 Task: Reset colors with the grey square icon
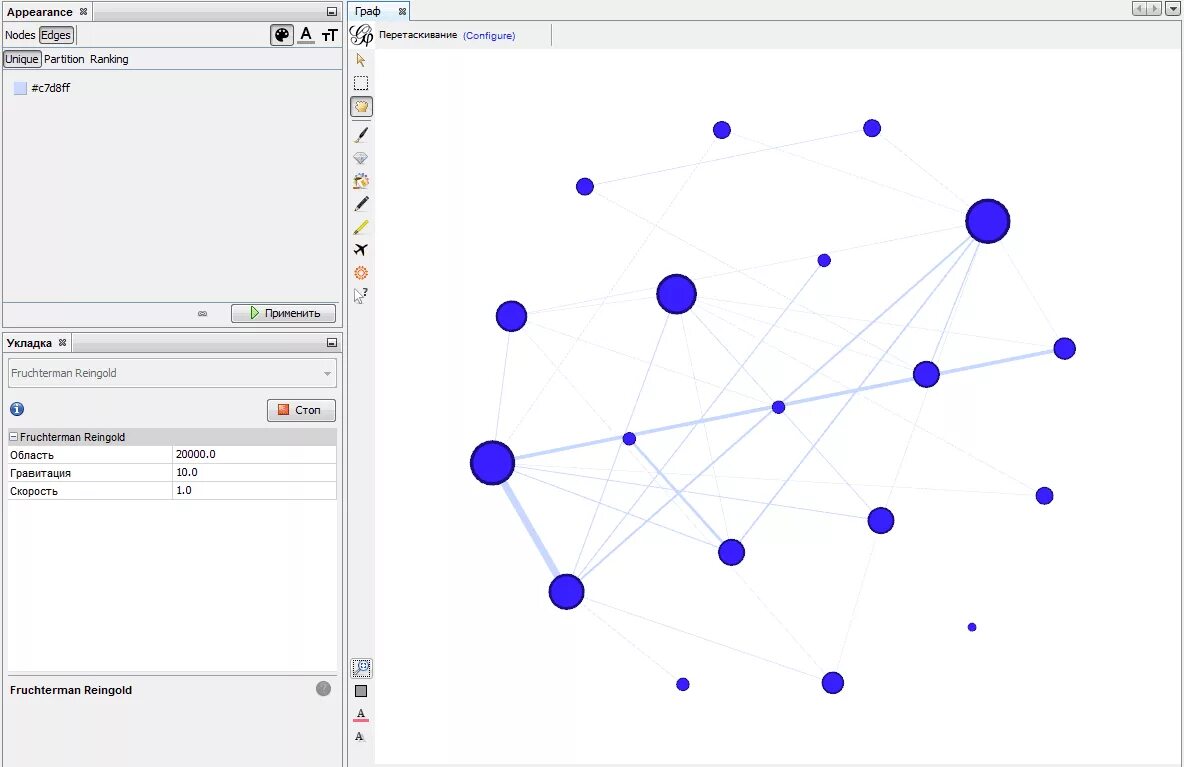click(x=361, y=691)
